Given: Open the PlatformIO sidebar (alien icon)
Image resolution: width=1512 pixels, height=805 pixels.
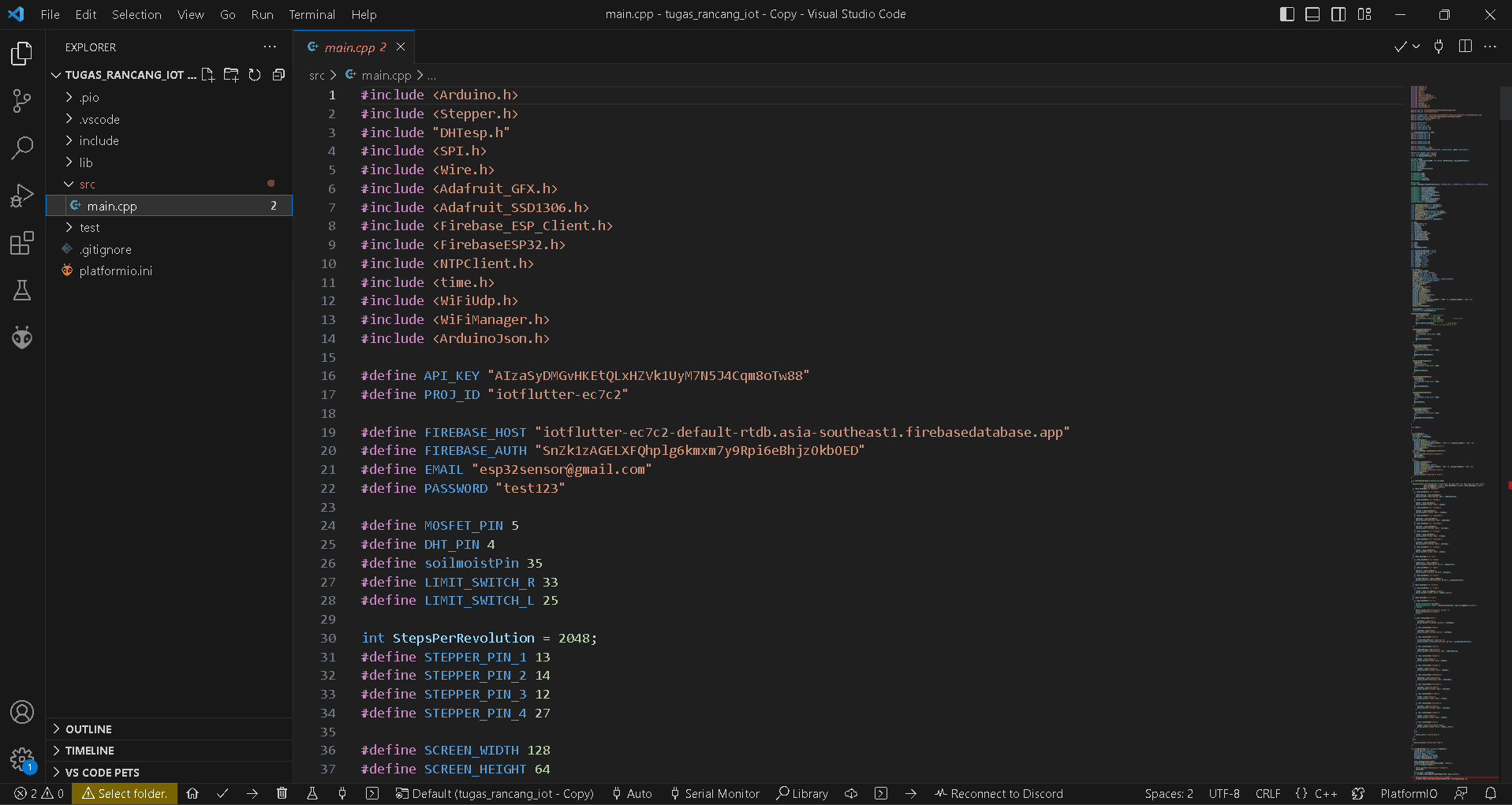Looking at the screenshot, I should pyautogui.click(x=21, y=337).
